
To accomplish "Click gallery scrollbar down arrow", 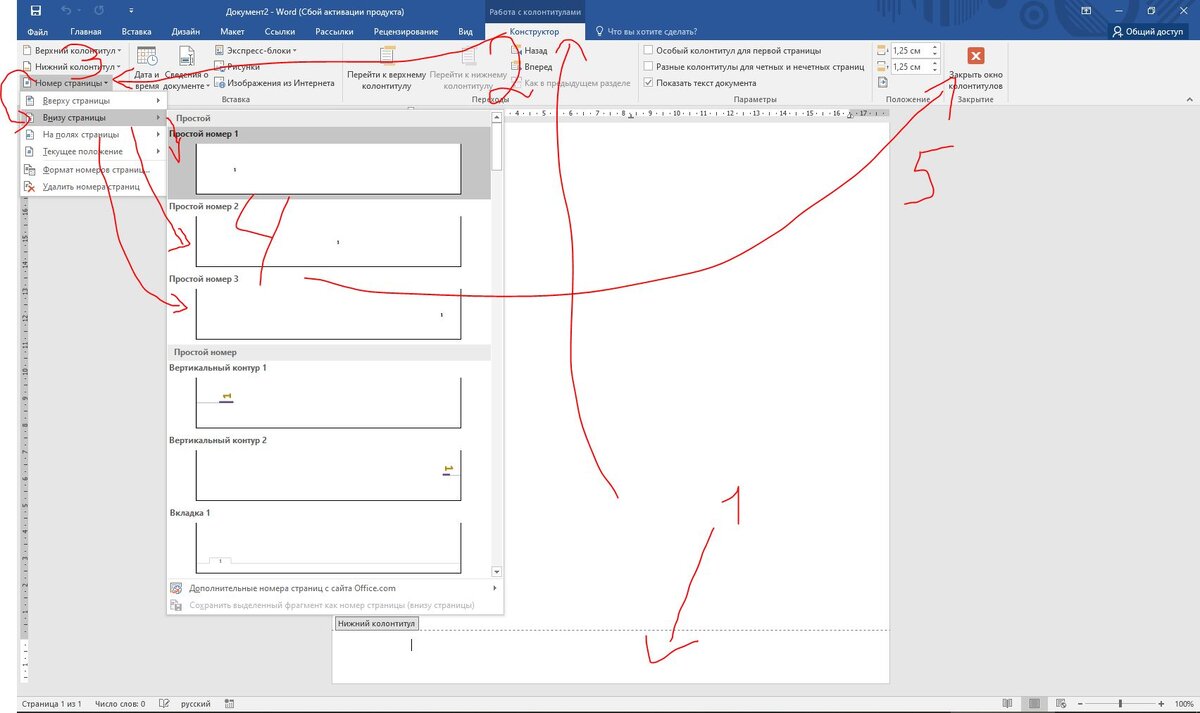I will 497,571.
